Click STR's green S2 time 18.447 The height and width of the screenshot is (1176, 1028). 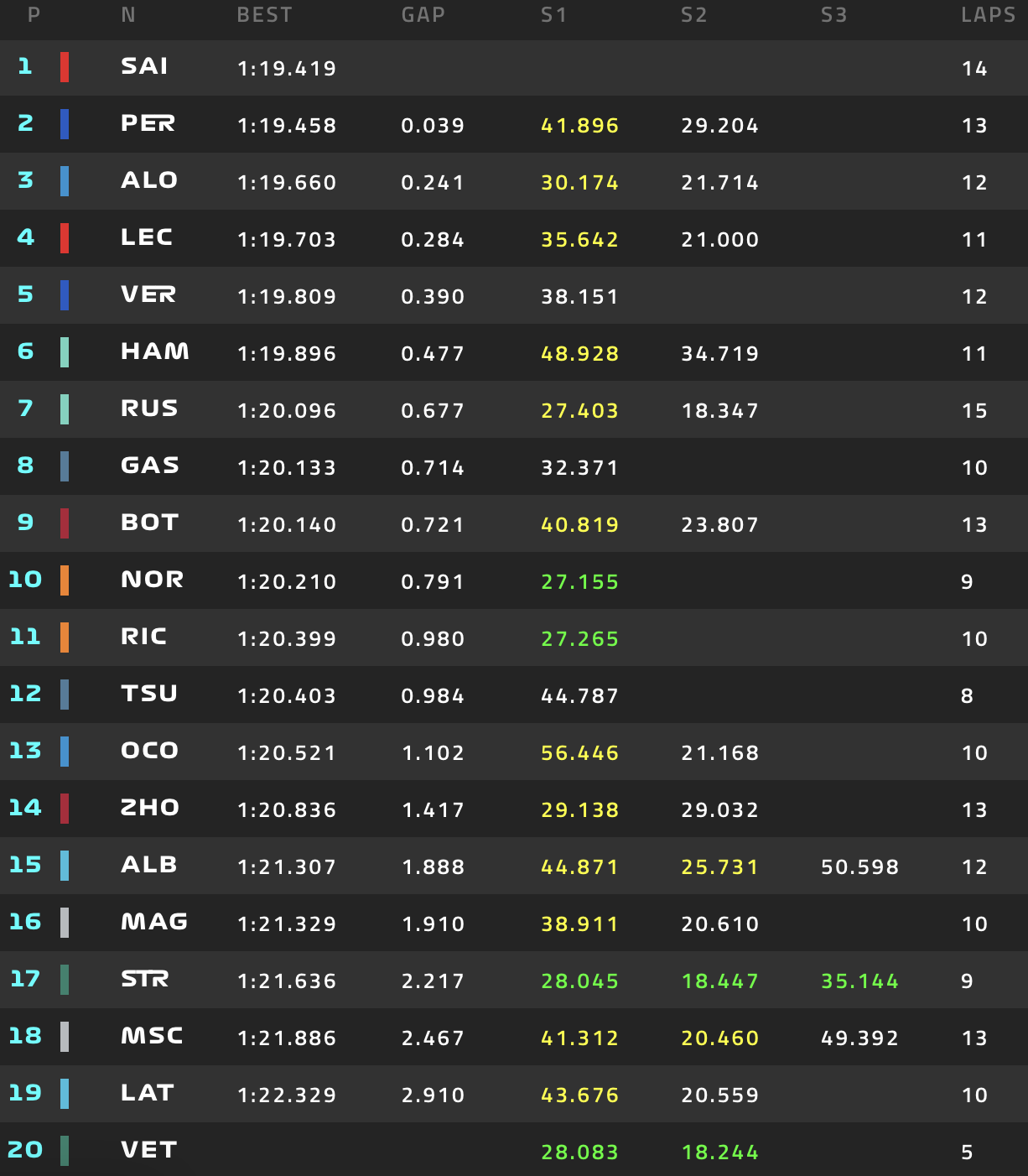click(719, 981)
